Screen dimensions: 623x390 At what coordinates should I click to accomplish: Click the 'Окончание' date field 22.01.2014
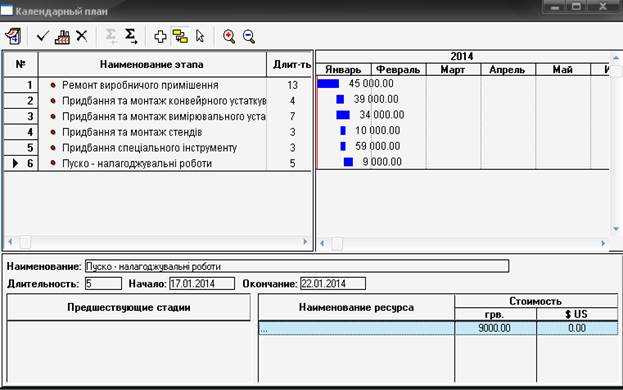click(333, 284)
